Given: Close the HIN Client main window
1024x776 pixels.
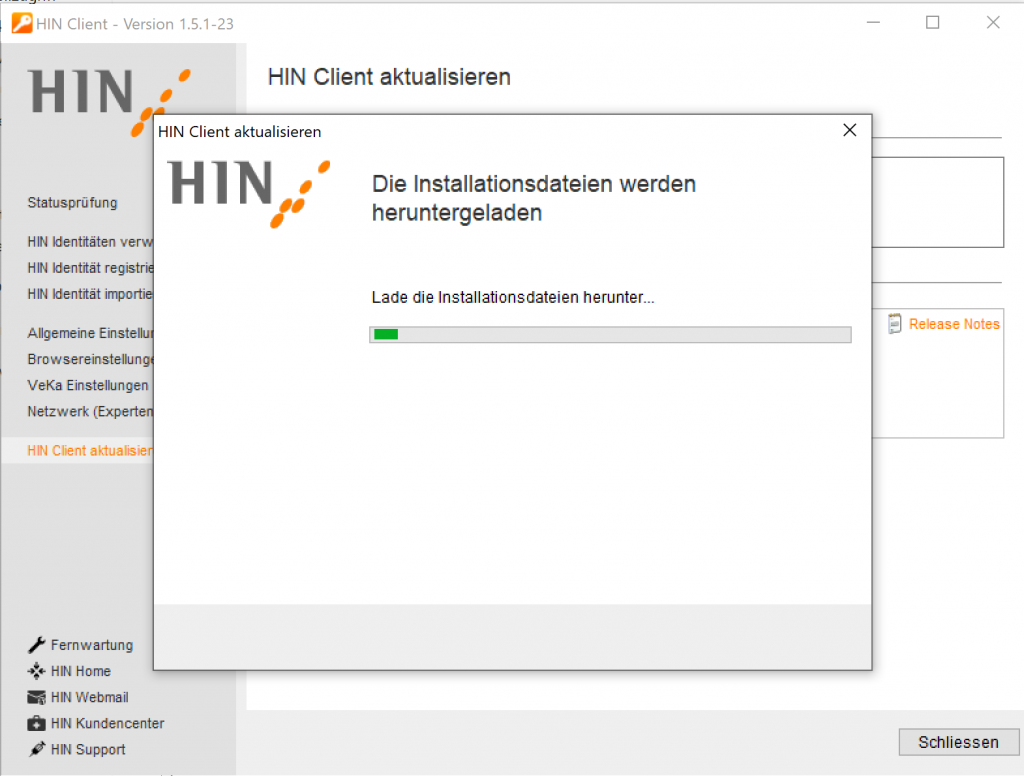Looking at the screenshot, I should click(x=993, y=23).
